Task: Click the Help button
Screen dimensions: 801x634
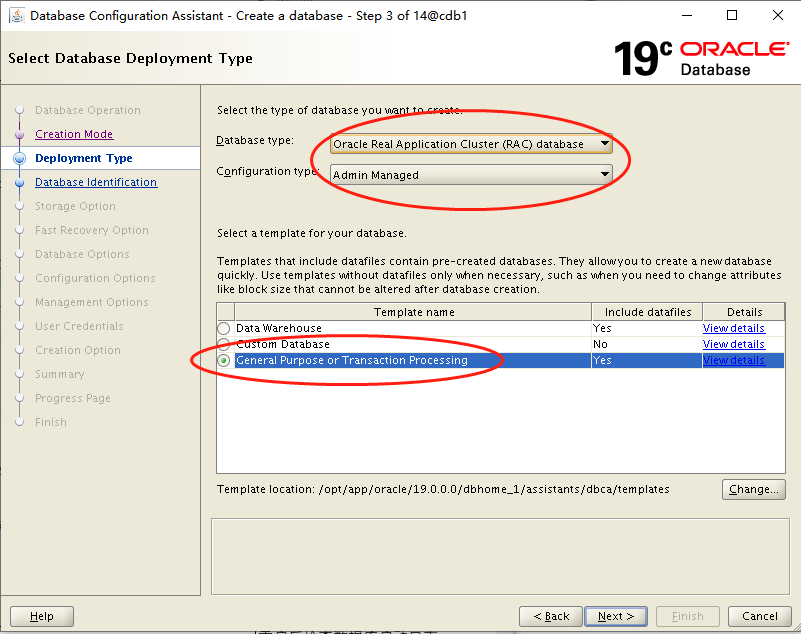Action: pyautogui.click(x=42, y=617)
